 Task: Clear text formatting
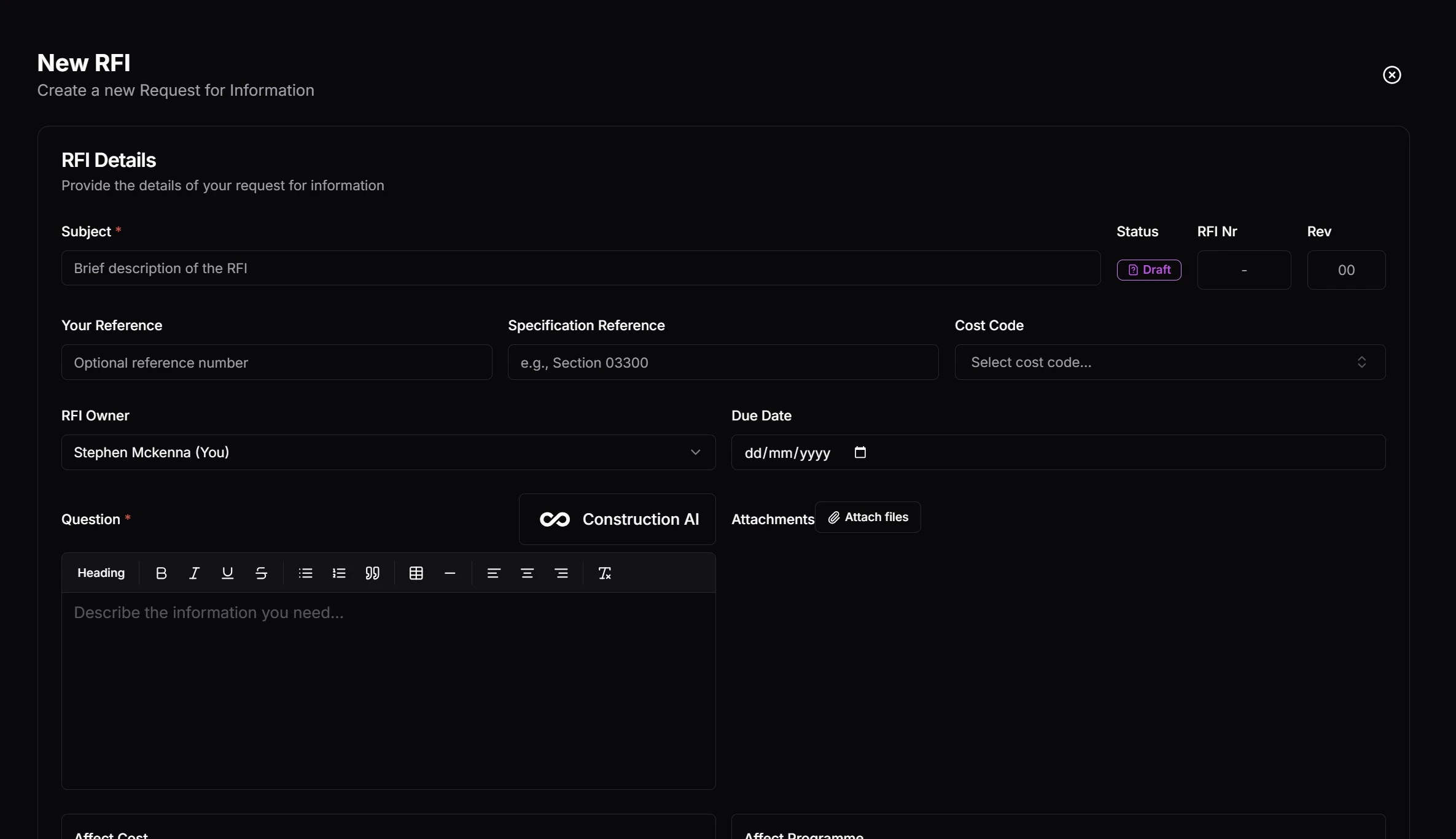(x=605, y=573)
